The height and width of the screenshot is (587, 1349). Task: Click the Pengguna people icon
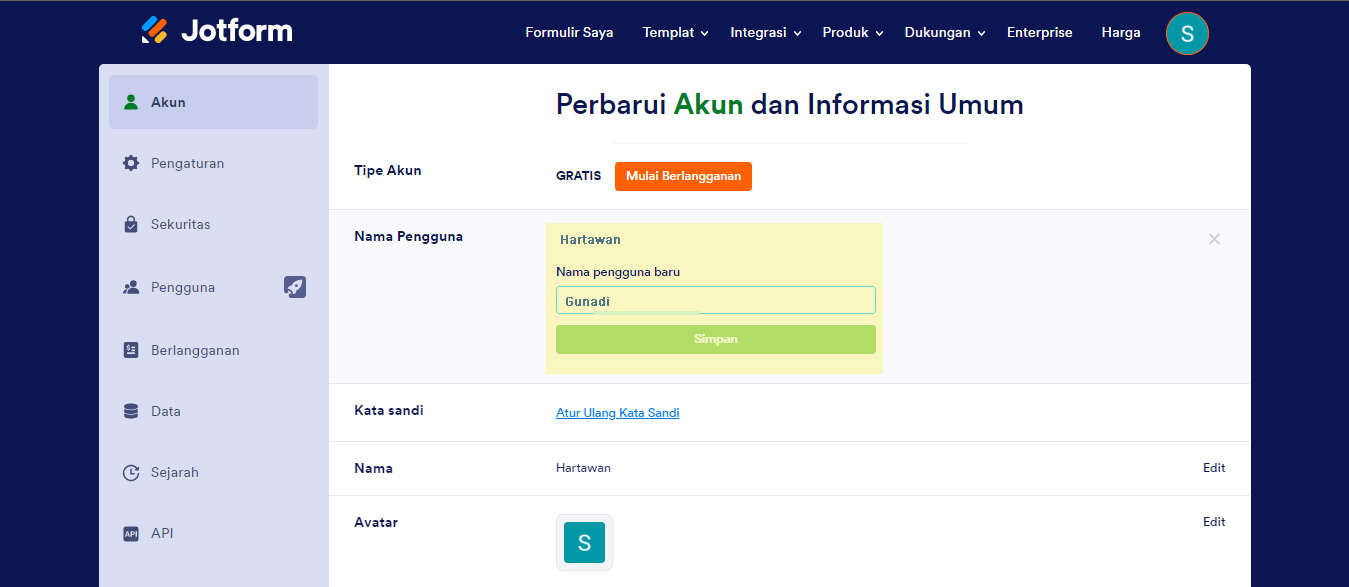[131, 287]
